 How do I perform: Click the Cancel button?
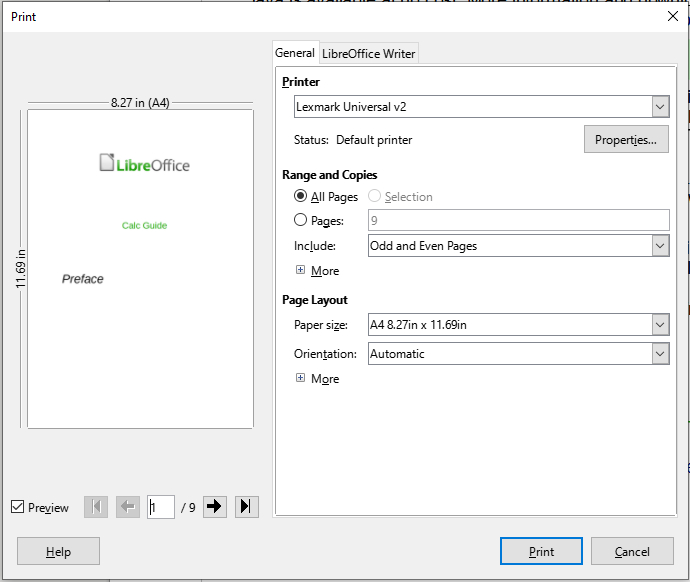tap(632, 551)
